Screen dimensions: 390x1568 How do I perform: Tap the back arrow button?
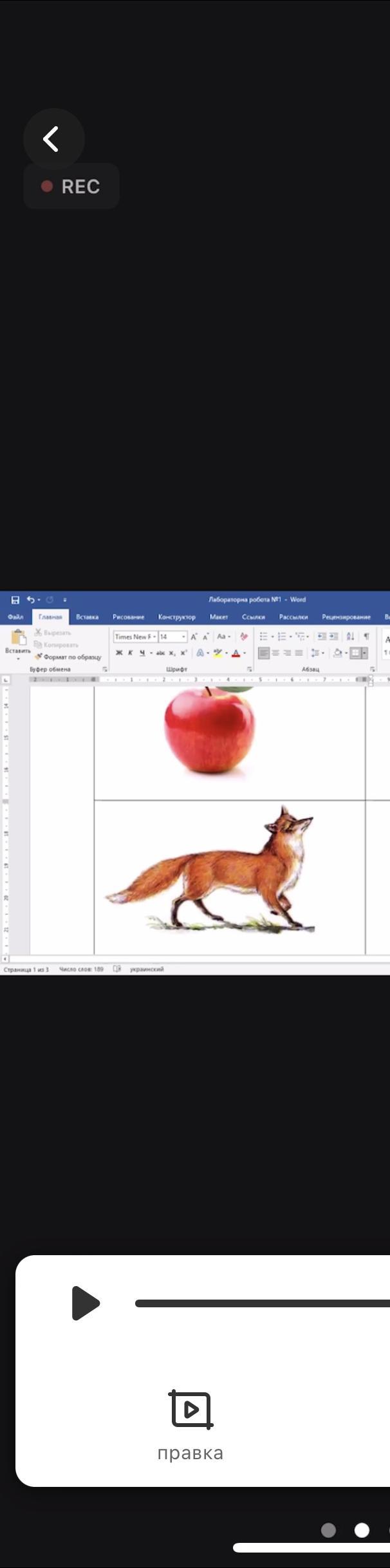pyautogui.click(x=53, y=139)
